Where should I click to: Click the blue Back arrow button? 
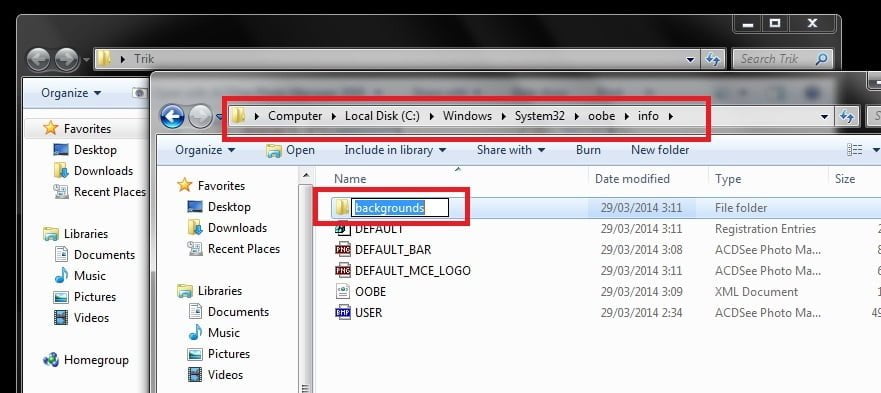[x=172, y=116]
